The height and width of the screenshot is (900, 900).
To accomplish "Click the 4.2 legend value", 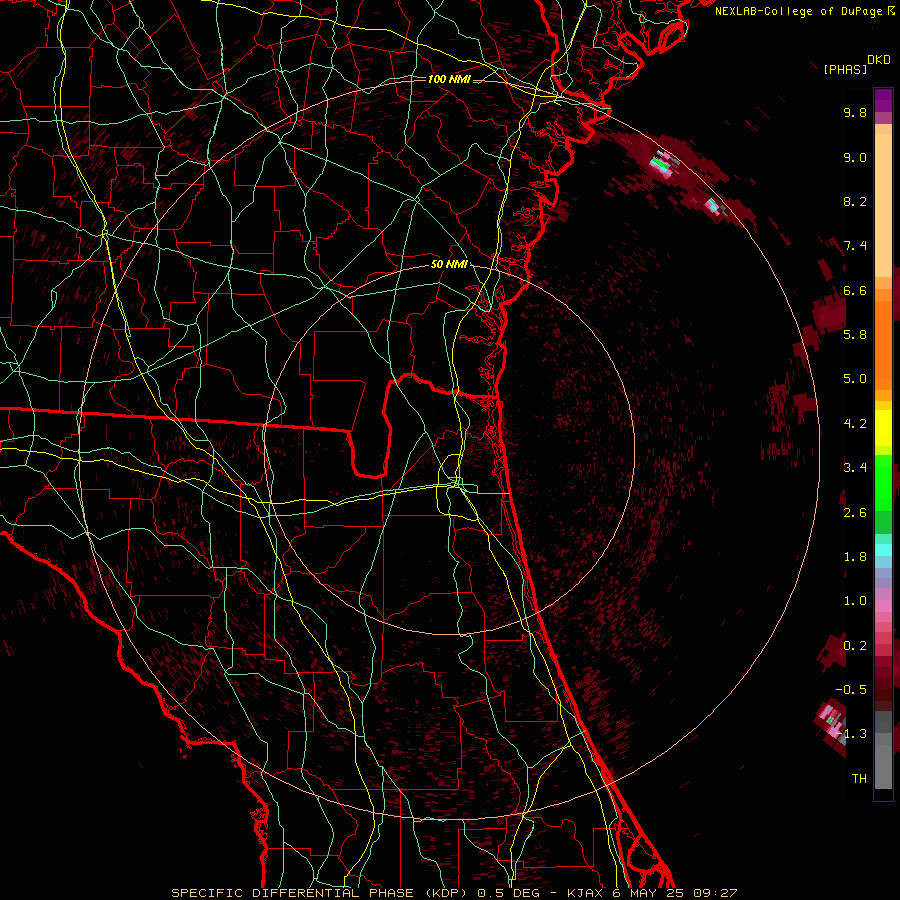I will (855, 424).
